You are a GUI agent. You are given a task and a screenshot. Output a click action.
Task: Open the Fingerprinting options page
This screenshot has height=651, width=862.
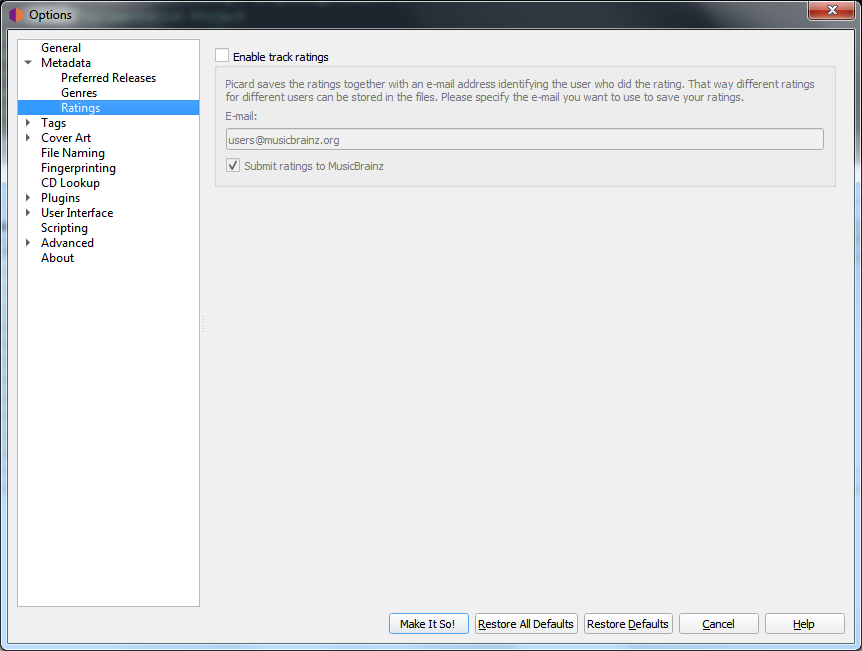78,168
